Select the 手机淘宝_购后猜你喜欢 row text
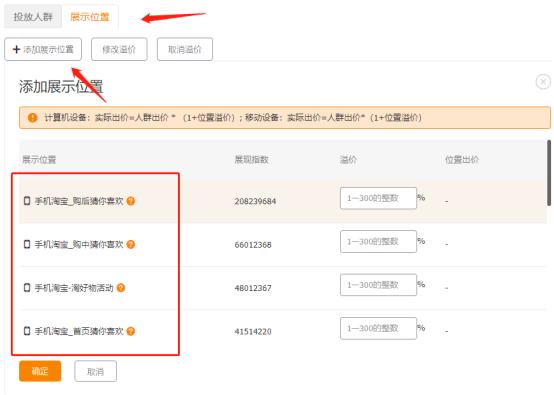The width and height of the screenshot is (554, 395). coord(79,201)
